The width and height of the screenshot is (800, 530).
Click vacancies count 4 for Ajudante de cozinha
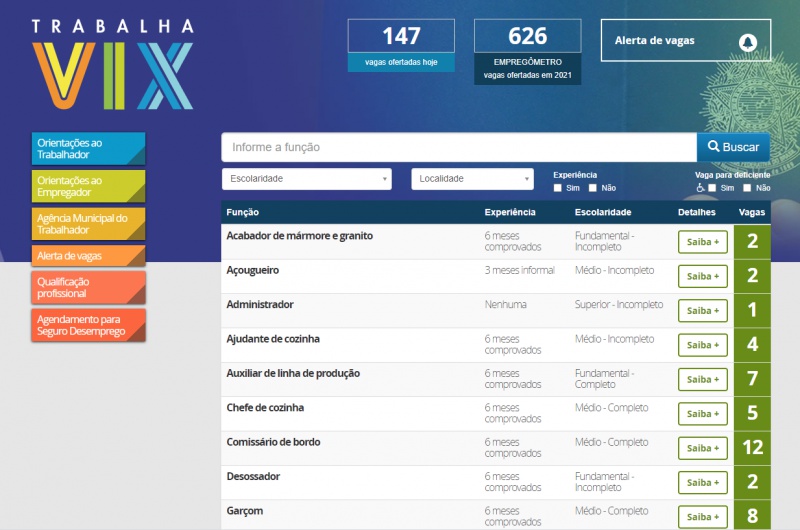tap(753, 345)
